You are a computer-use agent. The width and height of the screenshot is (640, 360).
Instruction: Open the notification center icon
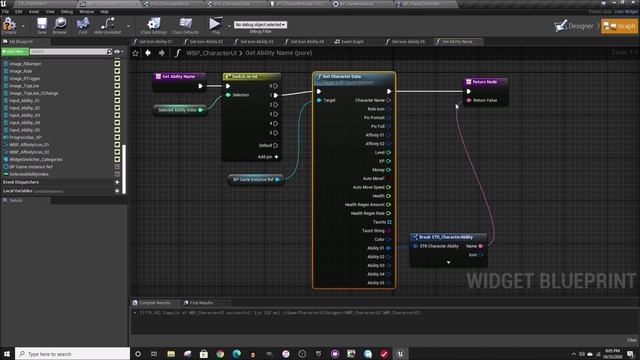631,354
